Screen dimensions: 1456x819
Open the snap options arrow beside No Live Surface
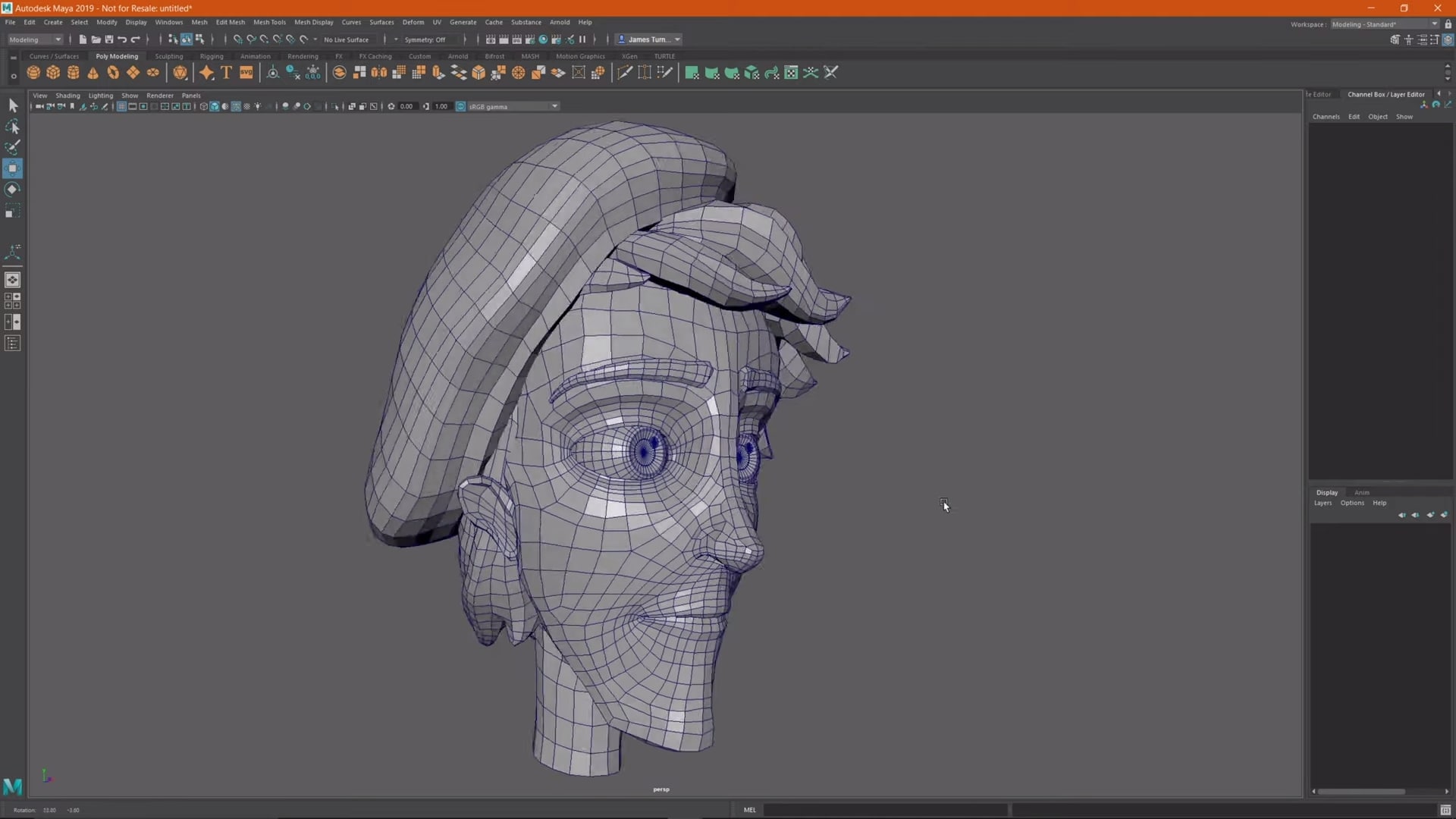click(x=315, y=39)
